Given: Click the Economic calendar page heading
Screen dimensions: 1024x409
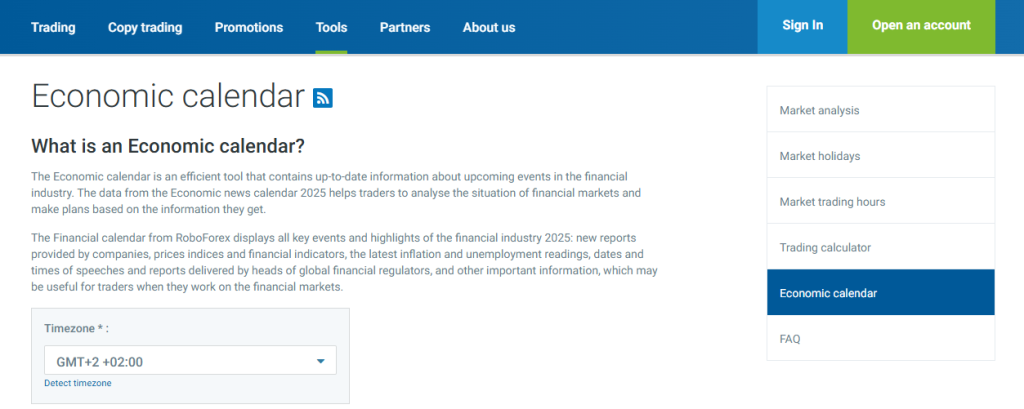Looking at the screenshot, I should coord(168,96).
